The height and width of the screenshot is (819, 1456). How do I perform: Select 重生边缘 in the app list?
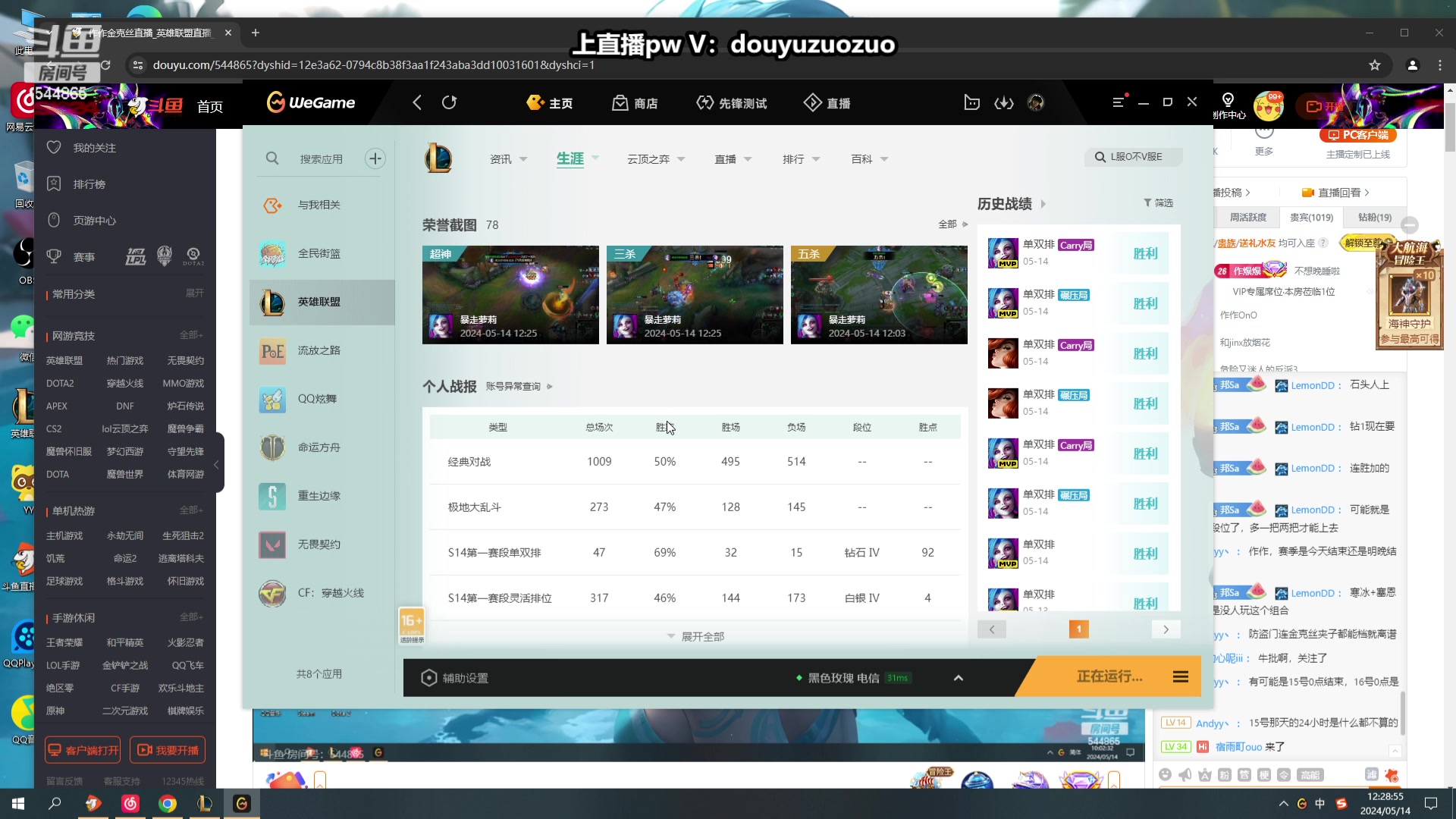322,496
